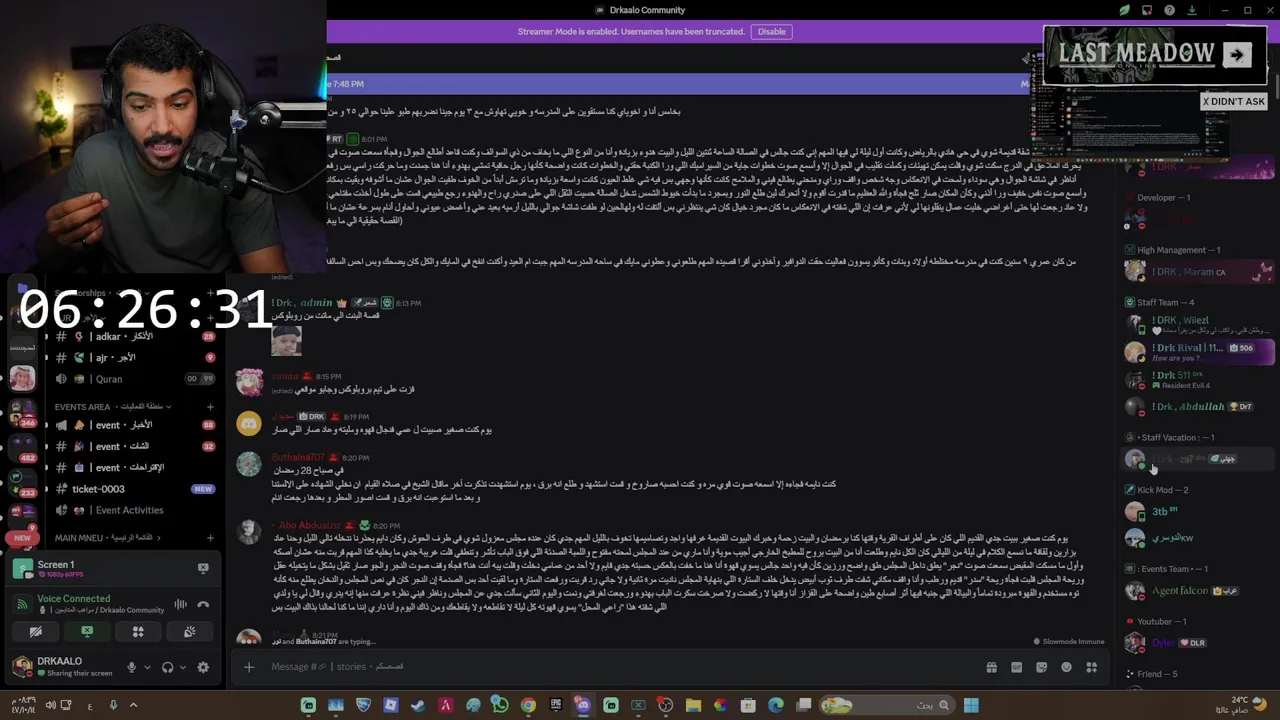Toggle the camera button in voice panel
The width and height of the screenshot is (1280, 720).
click(x=36, y=632)
